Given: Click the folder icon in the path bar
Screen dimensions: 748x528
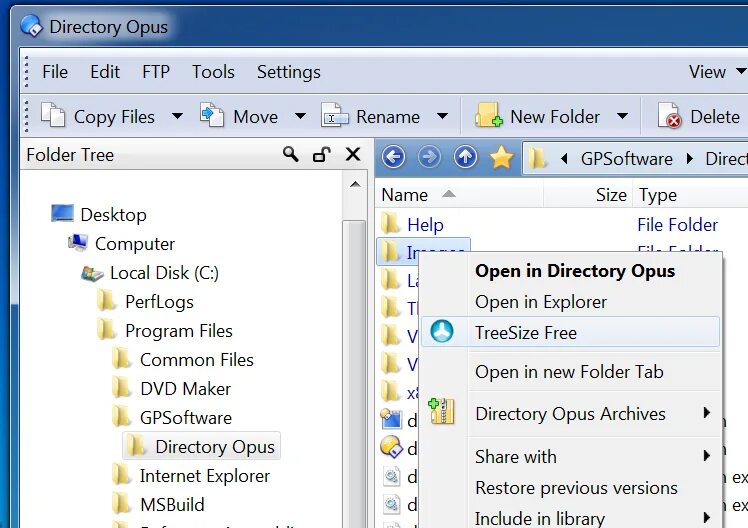Looking at the screenshot, I should coord(537,158).
